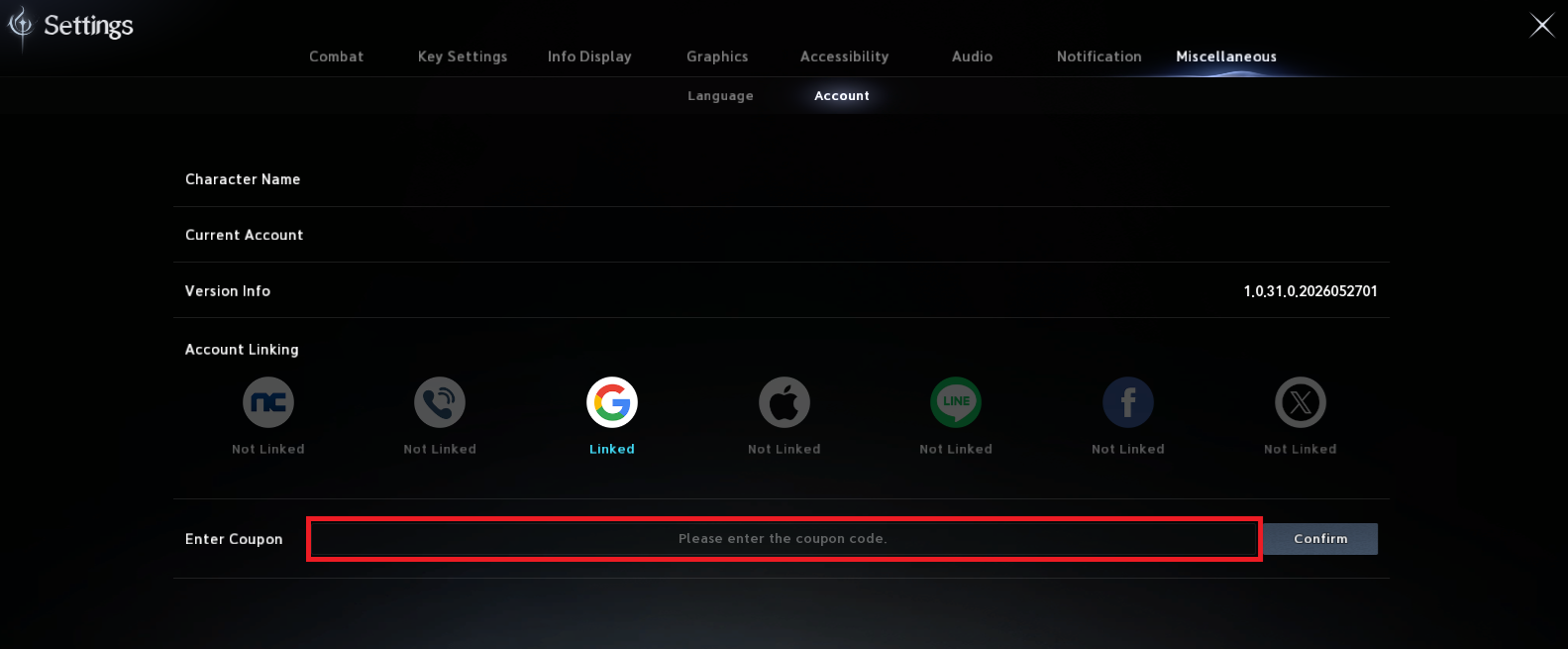Link the Facebook account icon
The height and width of the screenshot is (649, 1568).
tap(1128, 402)
